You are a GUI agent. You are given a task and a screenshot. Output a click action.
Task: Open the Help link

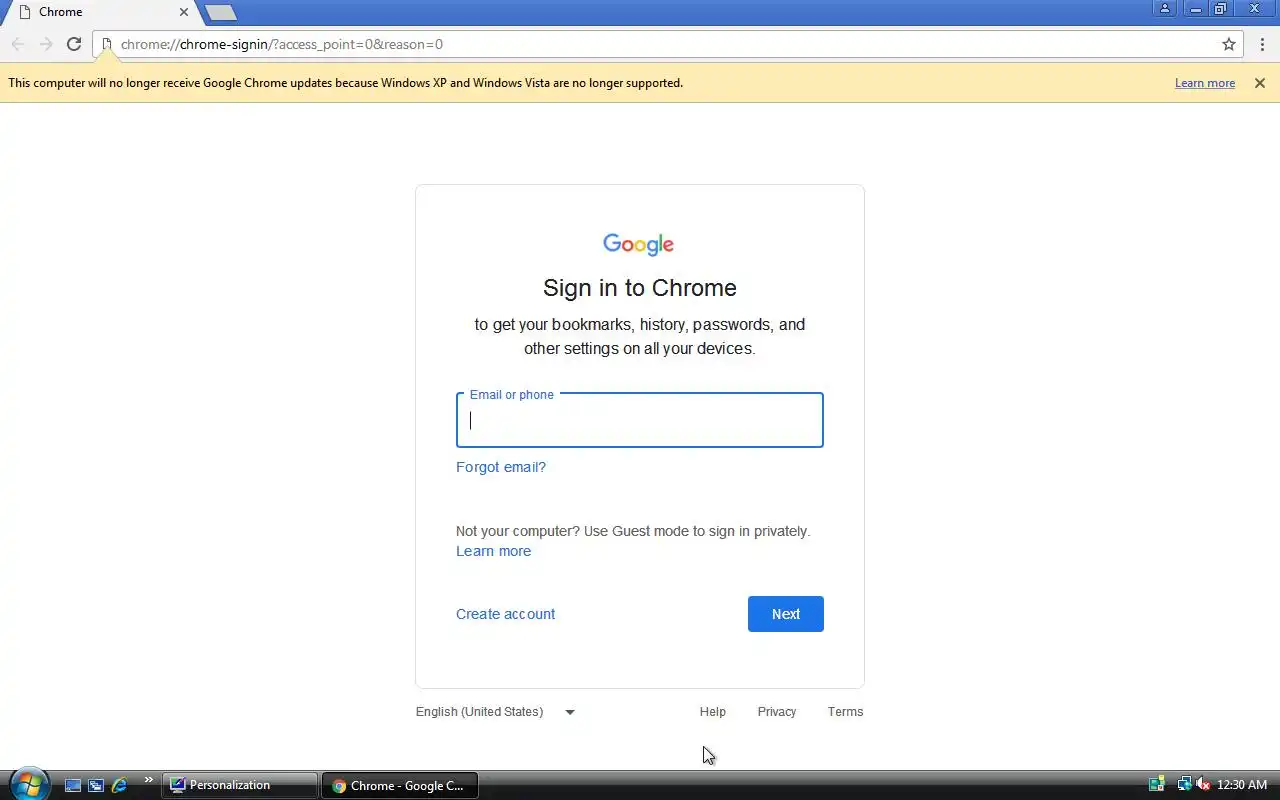coord(713,712)
